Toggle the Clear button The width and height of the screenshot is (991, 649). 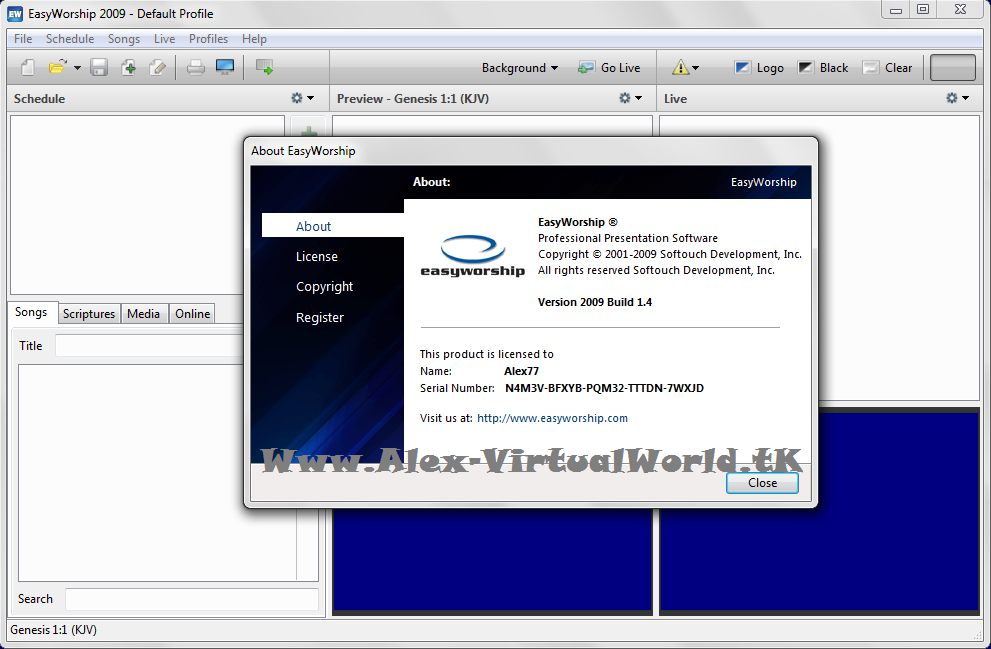point(887,68)
